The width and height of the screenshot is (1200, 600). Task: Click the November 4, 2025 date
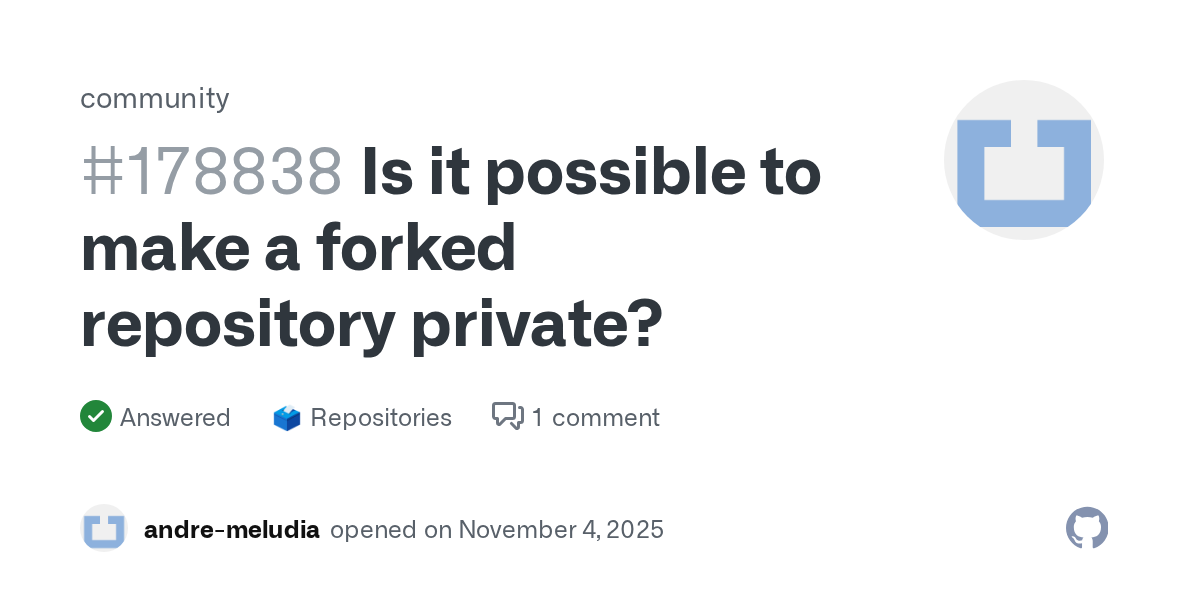tap(561, 530)
